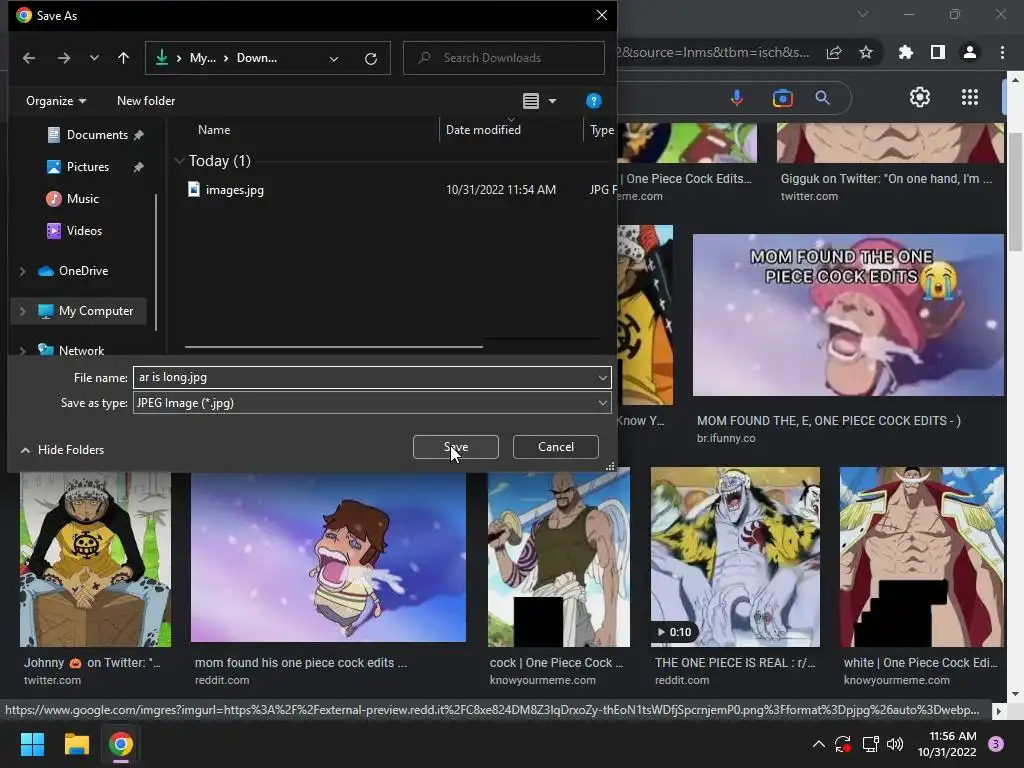Open the 'mom found his one piece' reddit thumbnail
Viewport: 1024px width, 768px height.
point(328,557)
